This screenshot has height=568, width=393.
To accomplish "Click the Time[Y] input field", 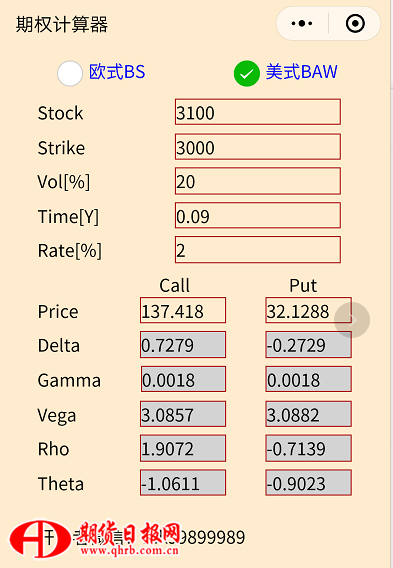I will pos(258,216).
